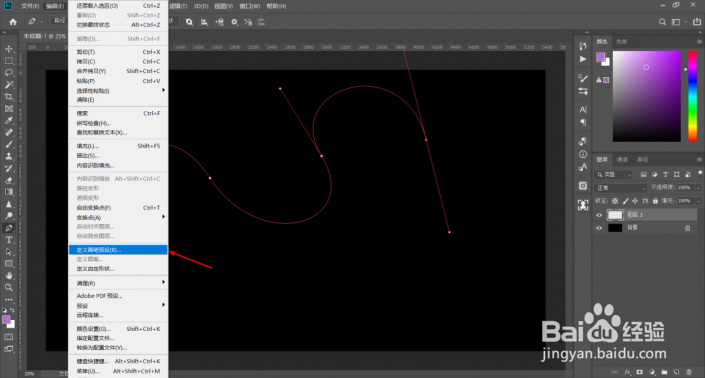This screenshot has width=705, height=378.
Task: Toggle lock transparent pixels in Layers panel
Action: click(x=615, y=201)
